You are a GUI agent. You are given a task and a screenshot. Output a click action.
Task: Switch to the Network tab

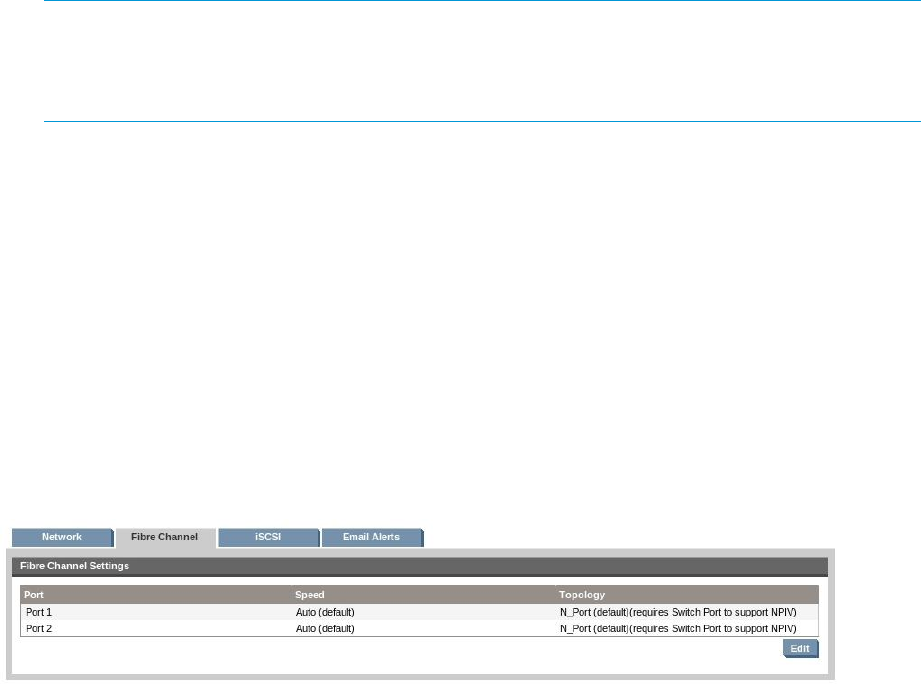pyautogui.click(x=62, y=537)
